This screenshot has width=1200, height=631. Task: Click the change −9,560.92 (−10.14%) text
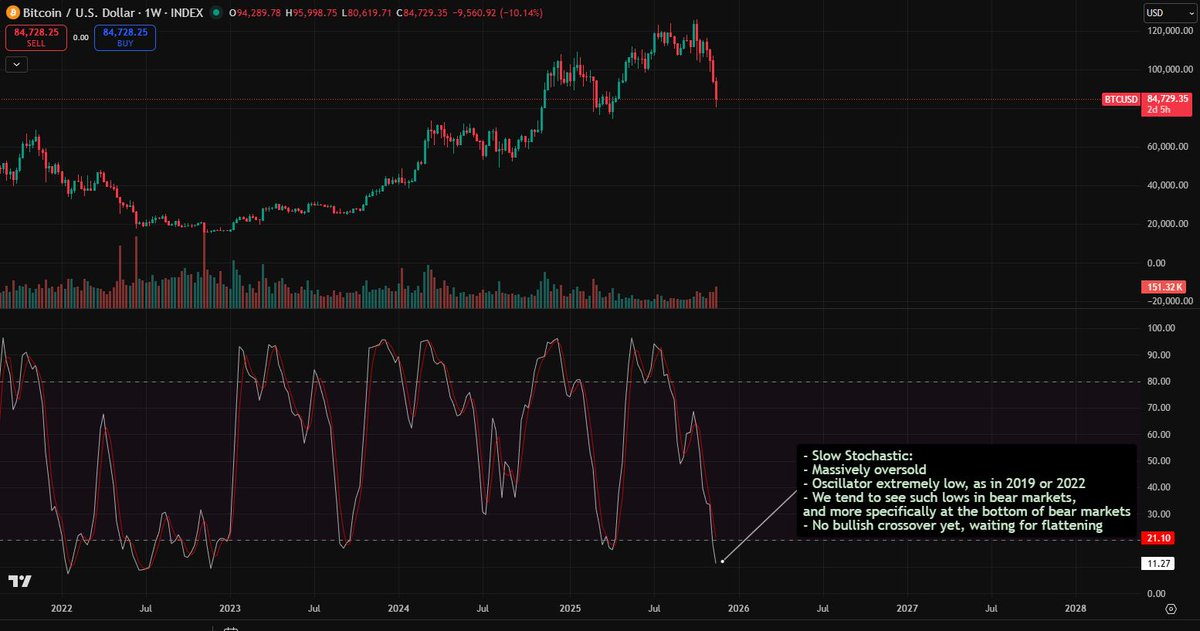497,12
